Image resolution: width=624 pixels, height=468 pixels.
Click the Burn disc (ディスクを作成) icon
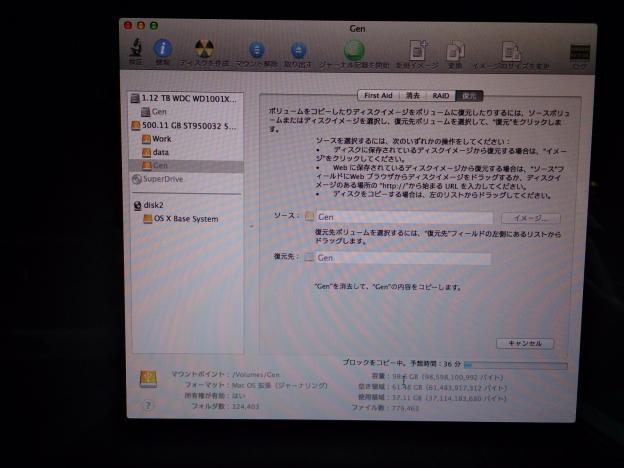pyautogui.click(x=204, y=49)
